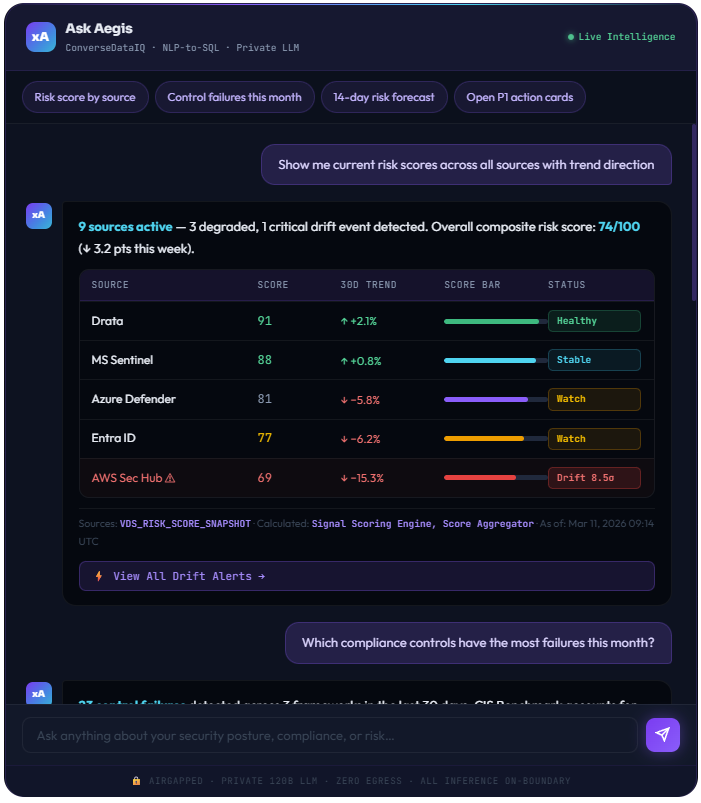Screen dimensions: 701x803
Task: Click the +0.8% trend value
Action: coord(361,361)
